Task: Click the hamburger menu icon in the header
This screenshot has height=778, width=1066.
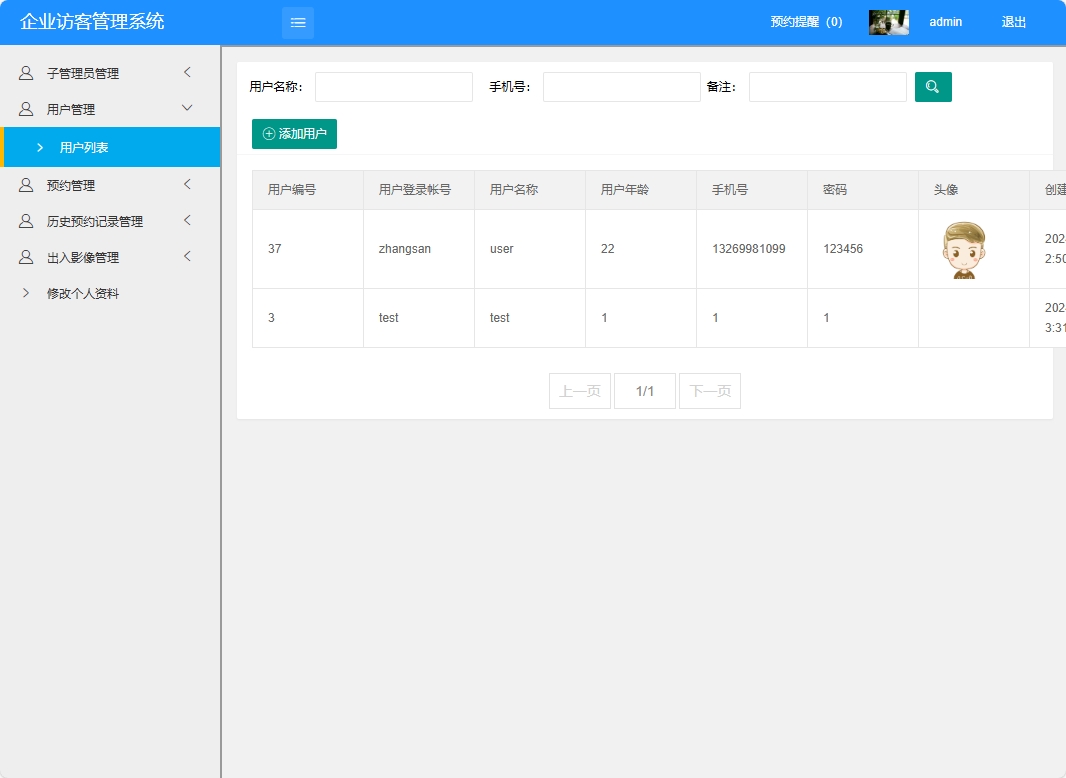Action: point(297,22)
